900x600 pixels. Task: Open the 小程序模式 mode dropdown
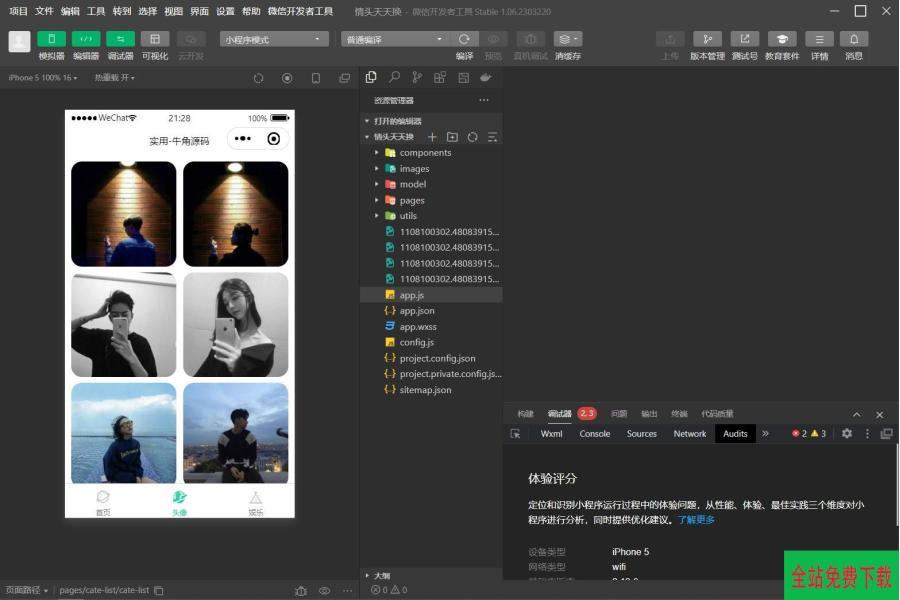(274, 39)
